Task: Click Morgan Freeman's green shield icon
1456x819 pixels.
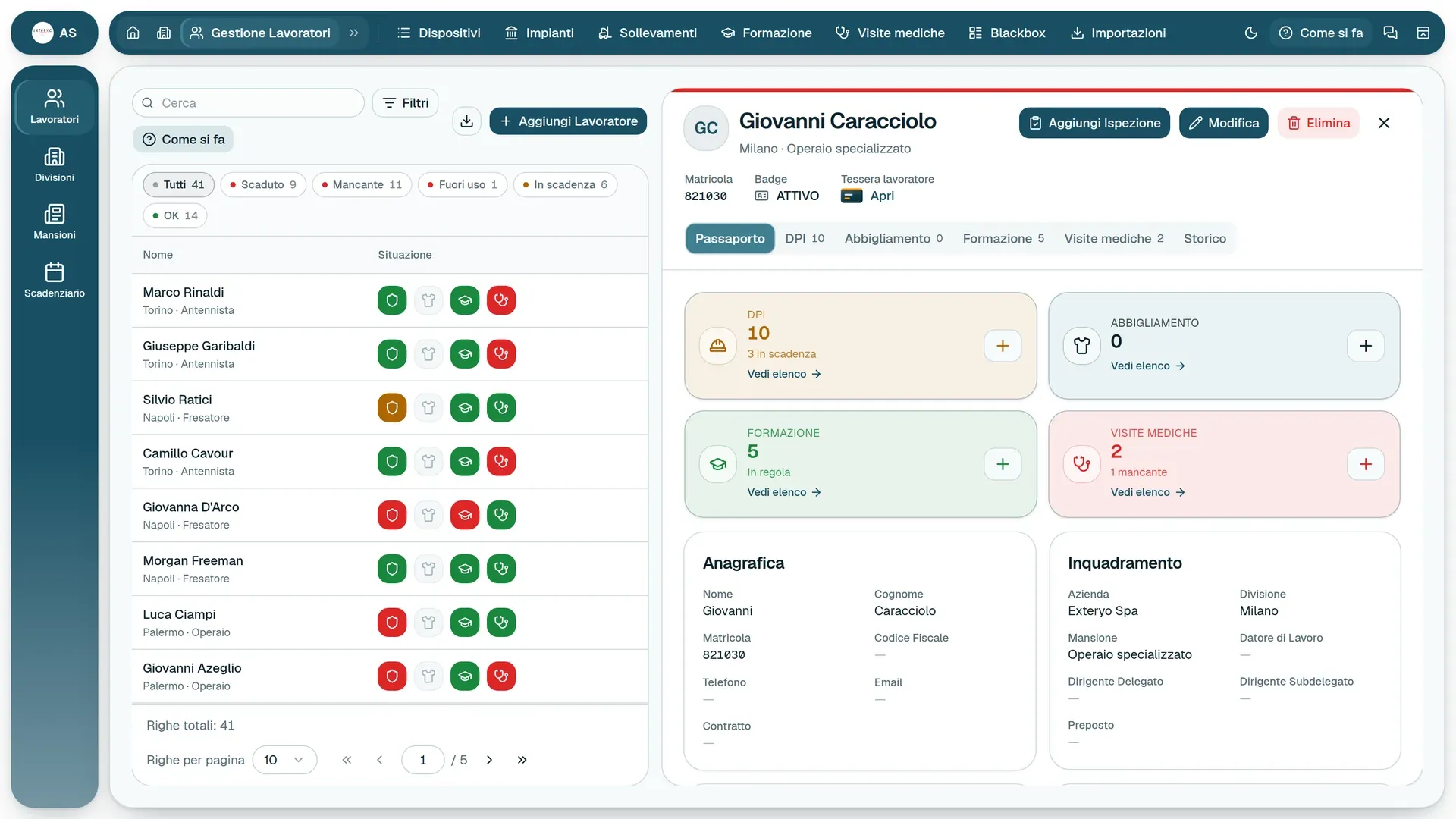Action: [x=392, y=569]
